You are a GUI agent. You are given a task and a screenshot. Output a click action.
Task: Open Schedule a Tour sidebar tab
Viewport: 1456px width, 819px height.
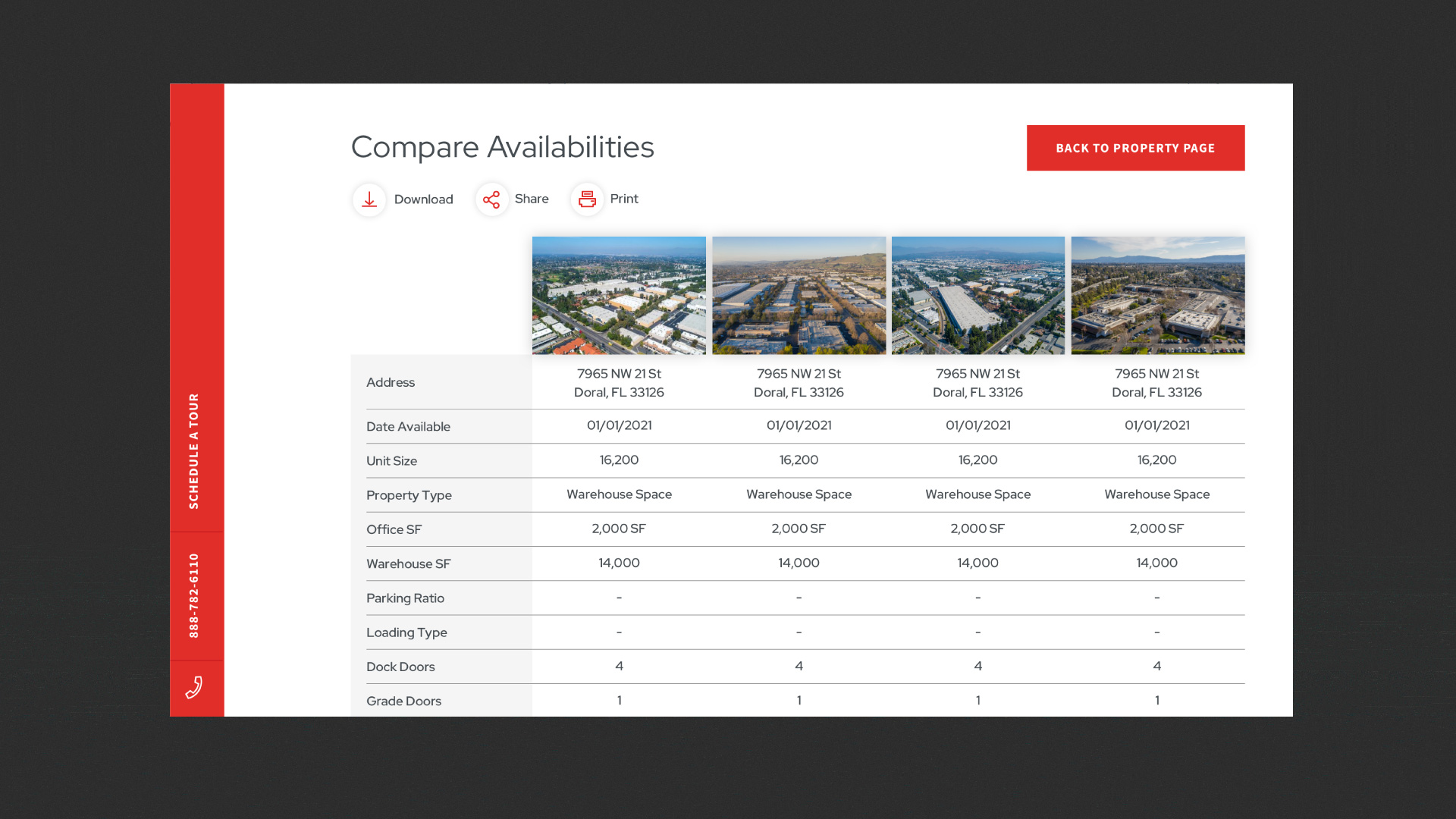[x=194, y=450]
